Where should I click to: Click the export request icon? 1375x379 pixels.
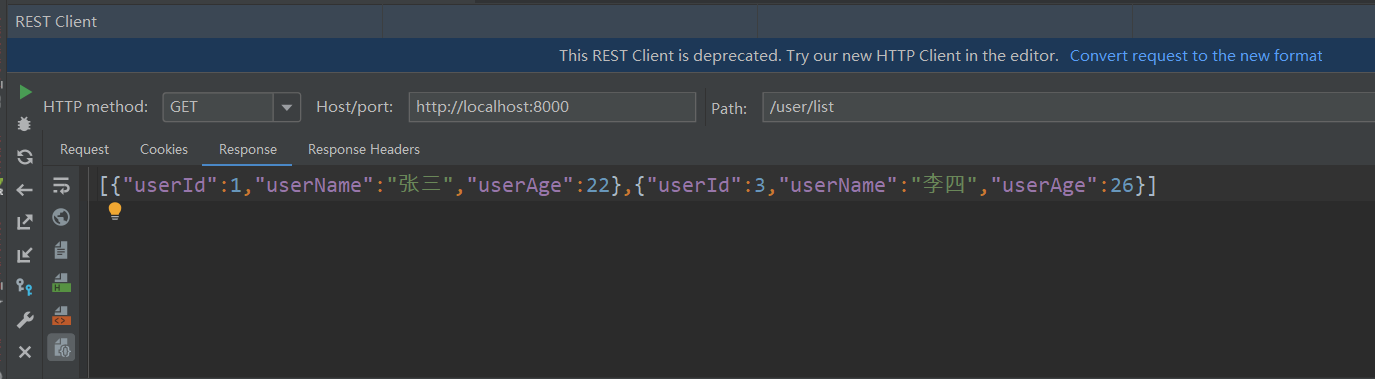pyautogui.click(x=25, y=222)
